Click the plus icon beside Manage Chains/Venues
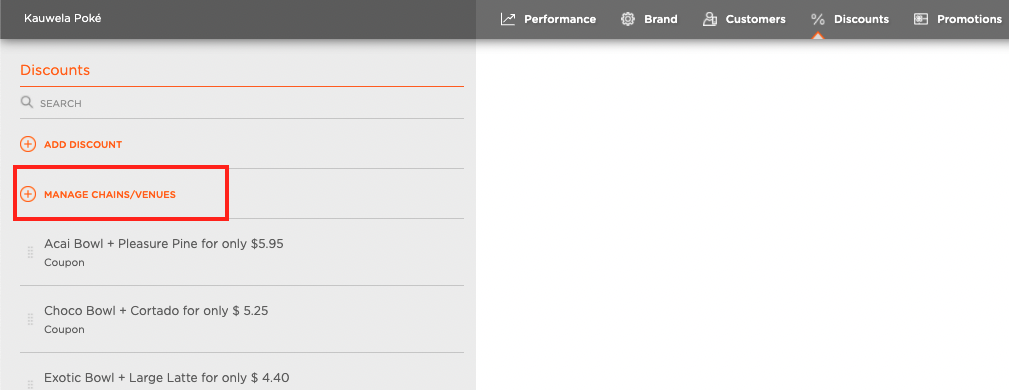The width and height of the screenshot is (1009, 390). [x=28, y=194]
